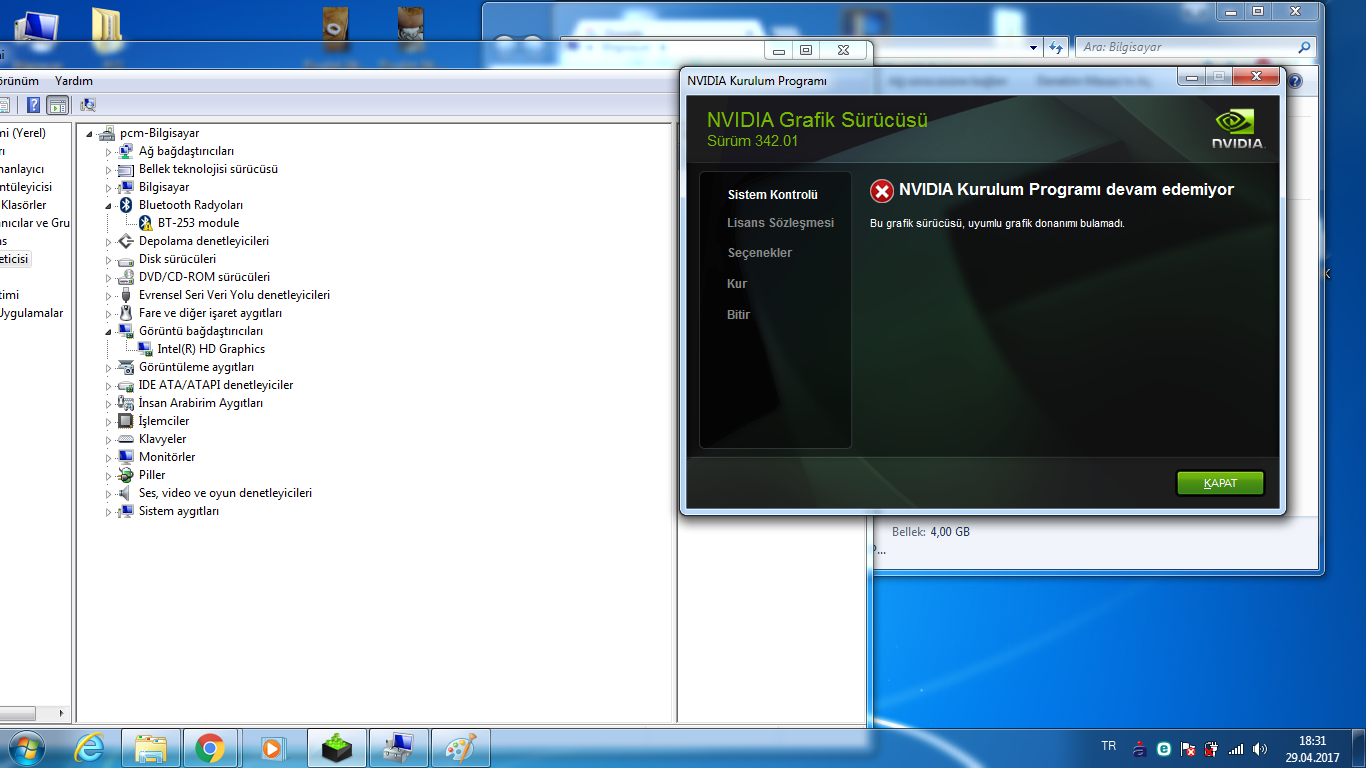
Task: Click the Explorer address bar refresh button
Action: coord(1056,47)
